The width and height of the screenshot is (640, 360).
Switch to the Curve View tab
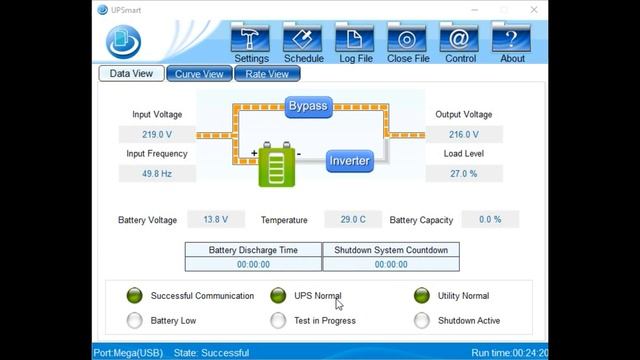(x=199, y=74)
